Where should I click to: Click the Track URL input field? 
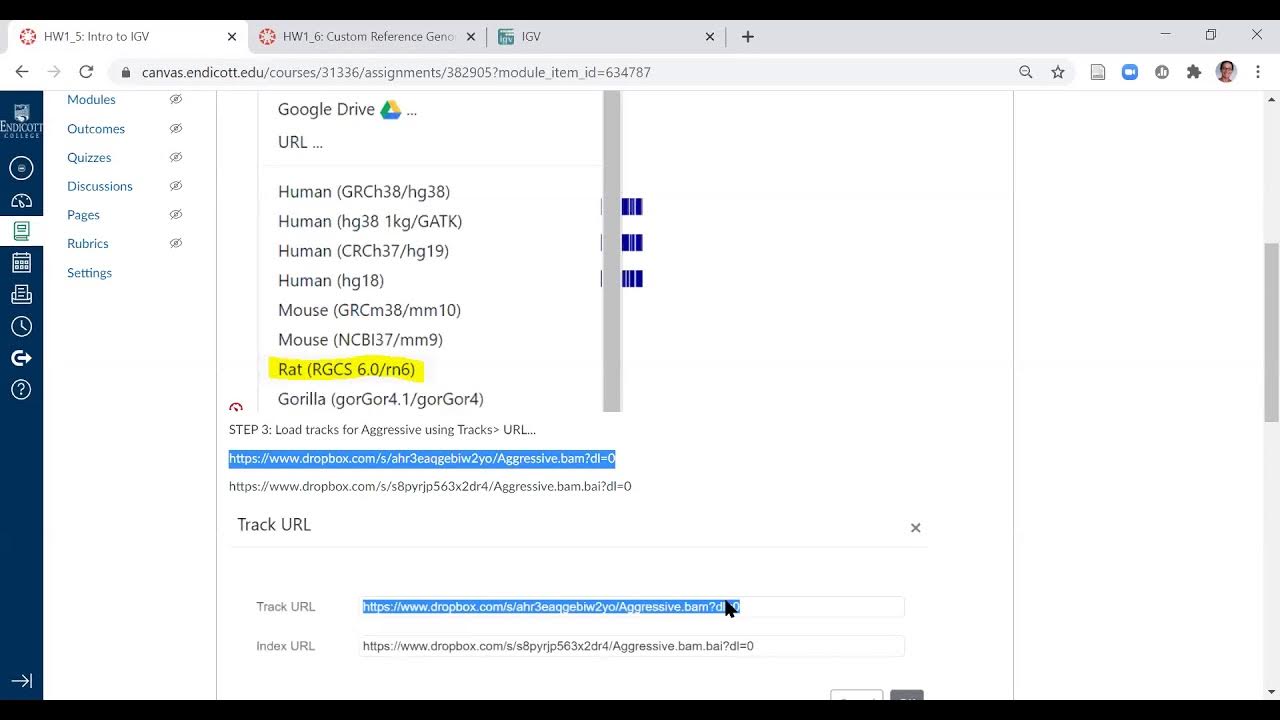632,607
